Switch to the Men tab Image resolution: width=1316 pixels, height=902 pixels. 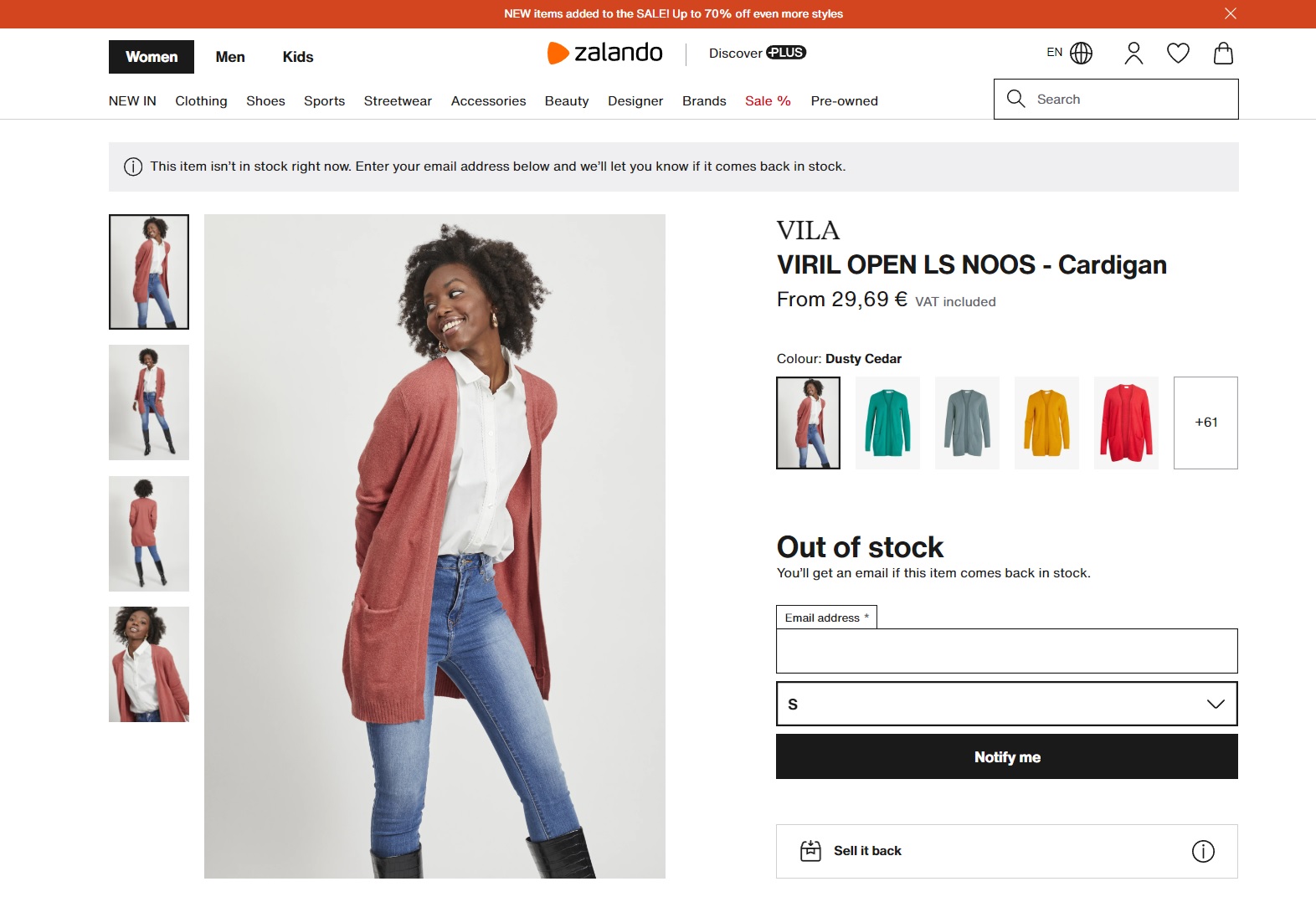point(230,57)
